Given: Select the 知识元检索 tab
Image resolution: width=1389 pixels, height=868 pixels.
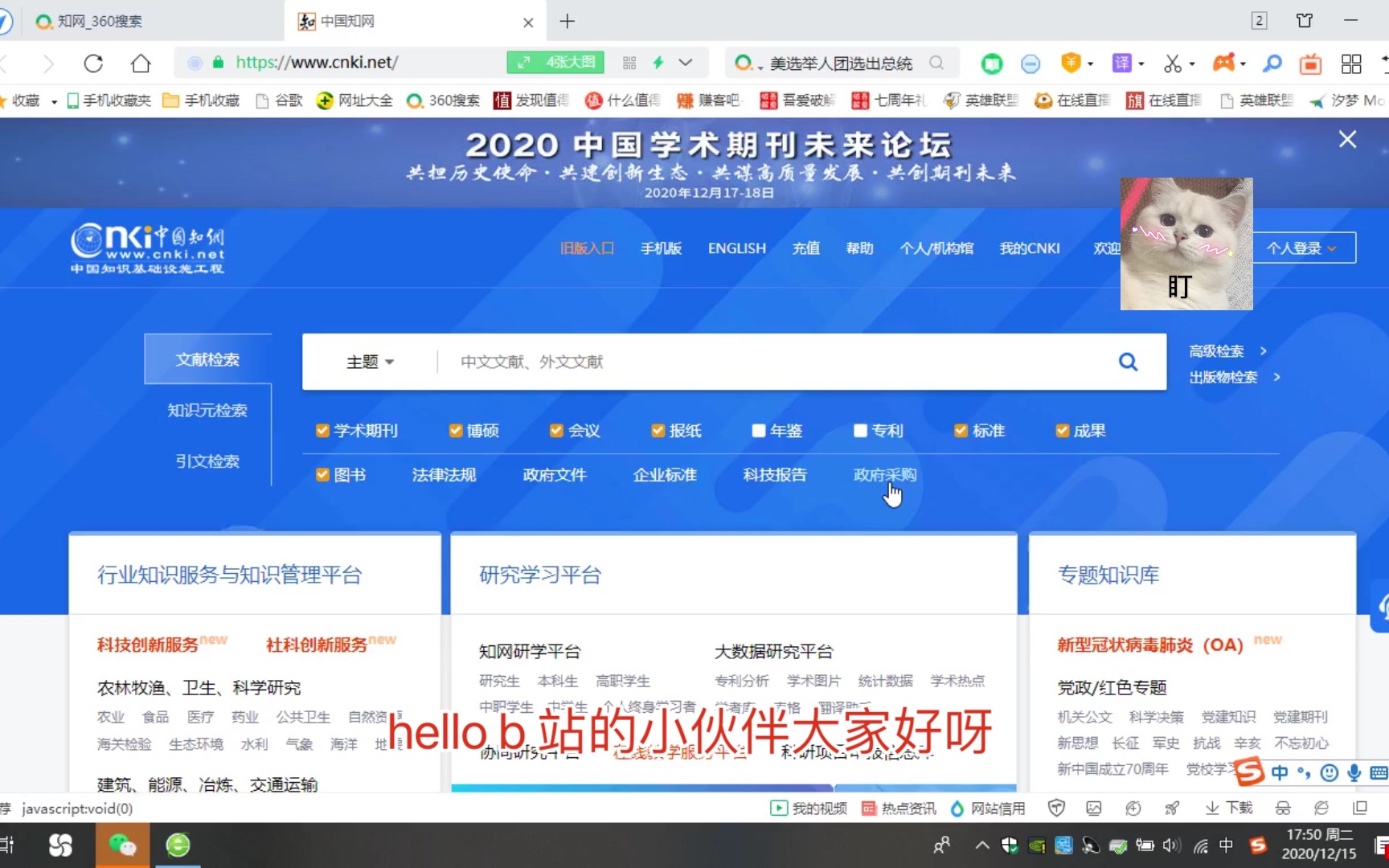Looking at the screenshot, I should click(x=207, y=411).
